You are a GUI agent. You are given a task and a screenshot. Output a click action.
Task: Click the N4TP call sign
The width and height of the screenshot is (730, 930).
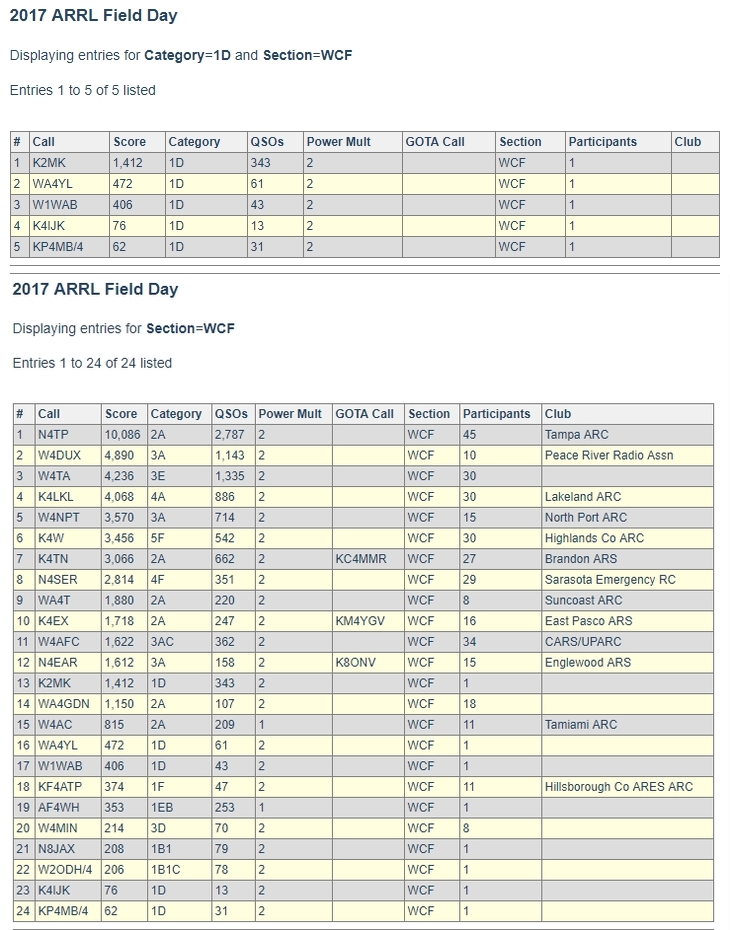[x=55, y=435]
